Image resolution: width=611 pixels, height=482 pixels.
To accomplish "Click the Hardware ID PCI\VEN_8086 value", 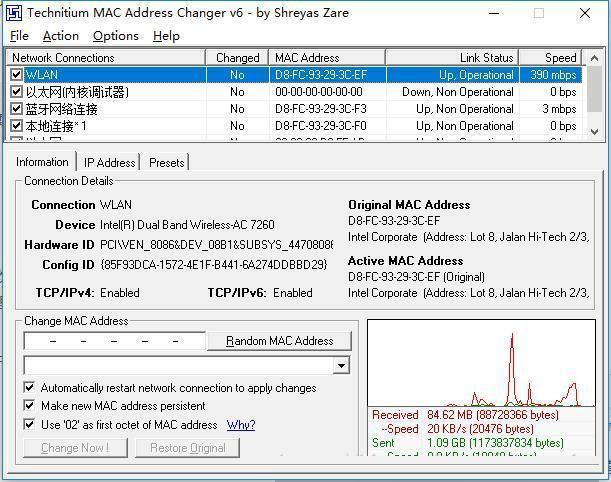I will point(217,245).
